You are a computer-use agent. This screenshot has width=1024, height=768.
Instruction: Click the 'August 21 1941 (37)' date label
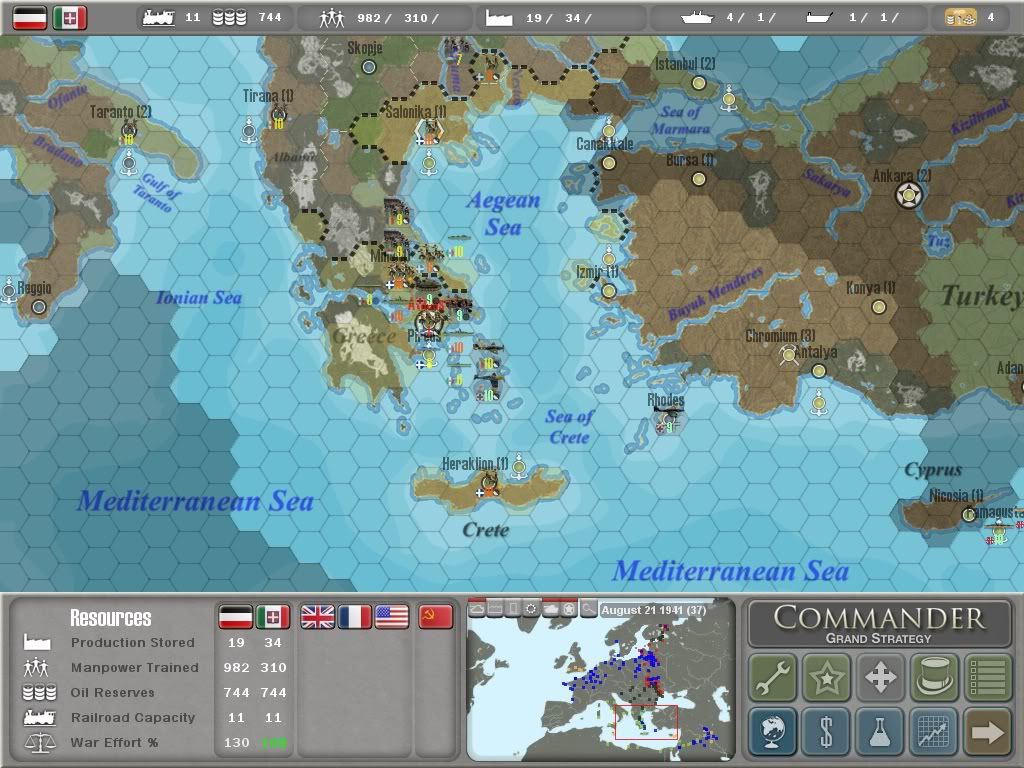tap(654, 610)
